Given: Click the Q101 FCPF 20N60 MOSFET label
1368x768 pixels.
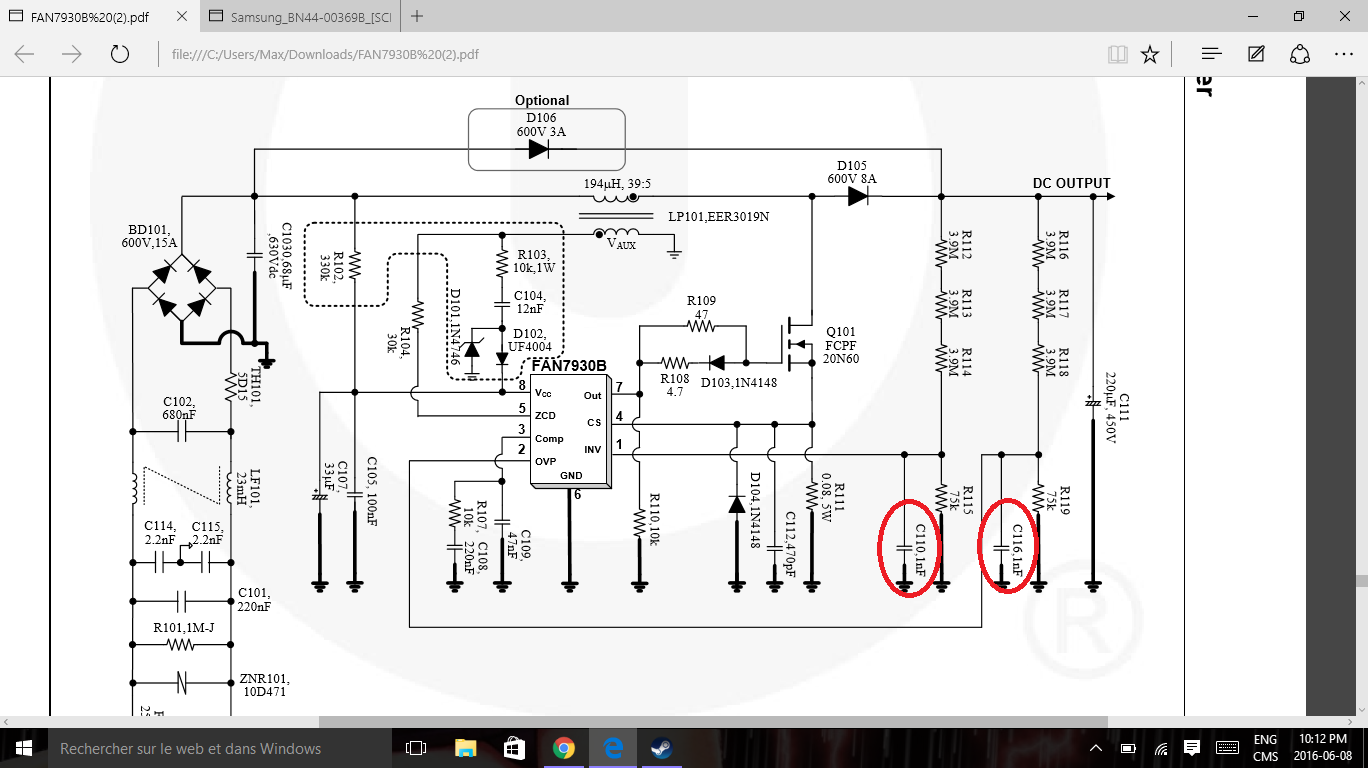Looking at the screenshot, I should [x=842, y=345].
